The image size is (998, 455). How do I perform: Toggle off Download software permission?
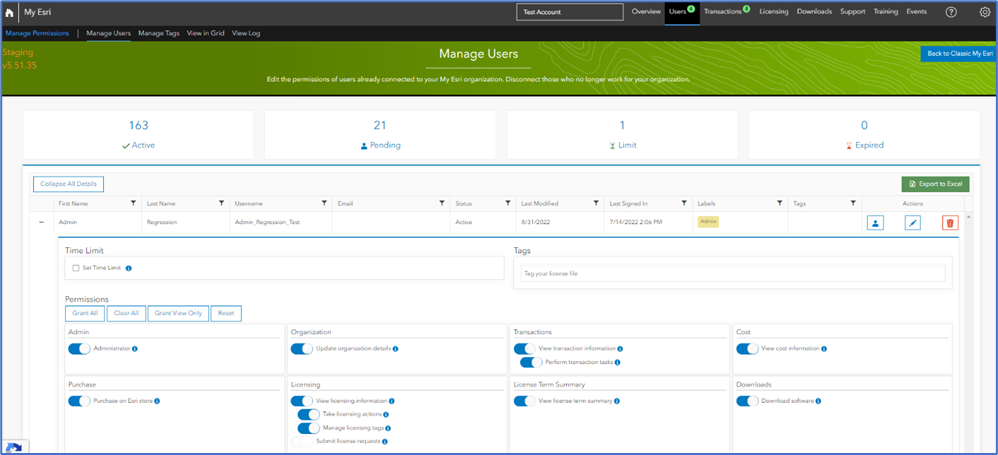(748, 401)
